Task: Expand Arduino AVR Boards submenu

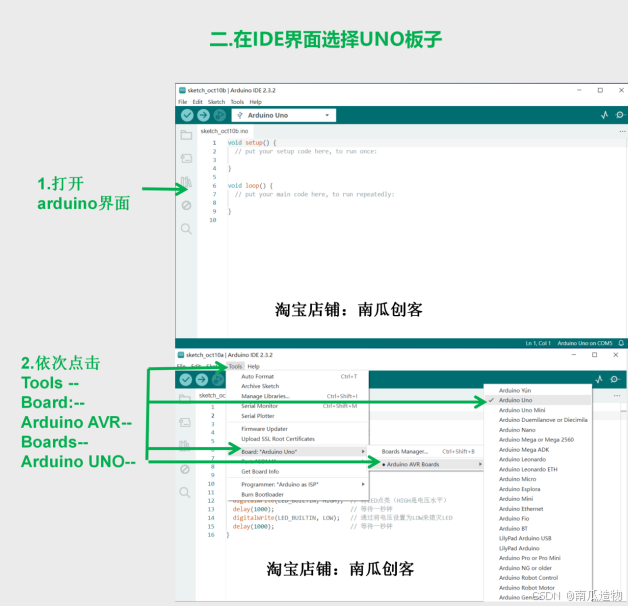Action: 426,464
